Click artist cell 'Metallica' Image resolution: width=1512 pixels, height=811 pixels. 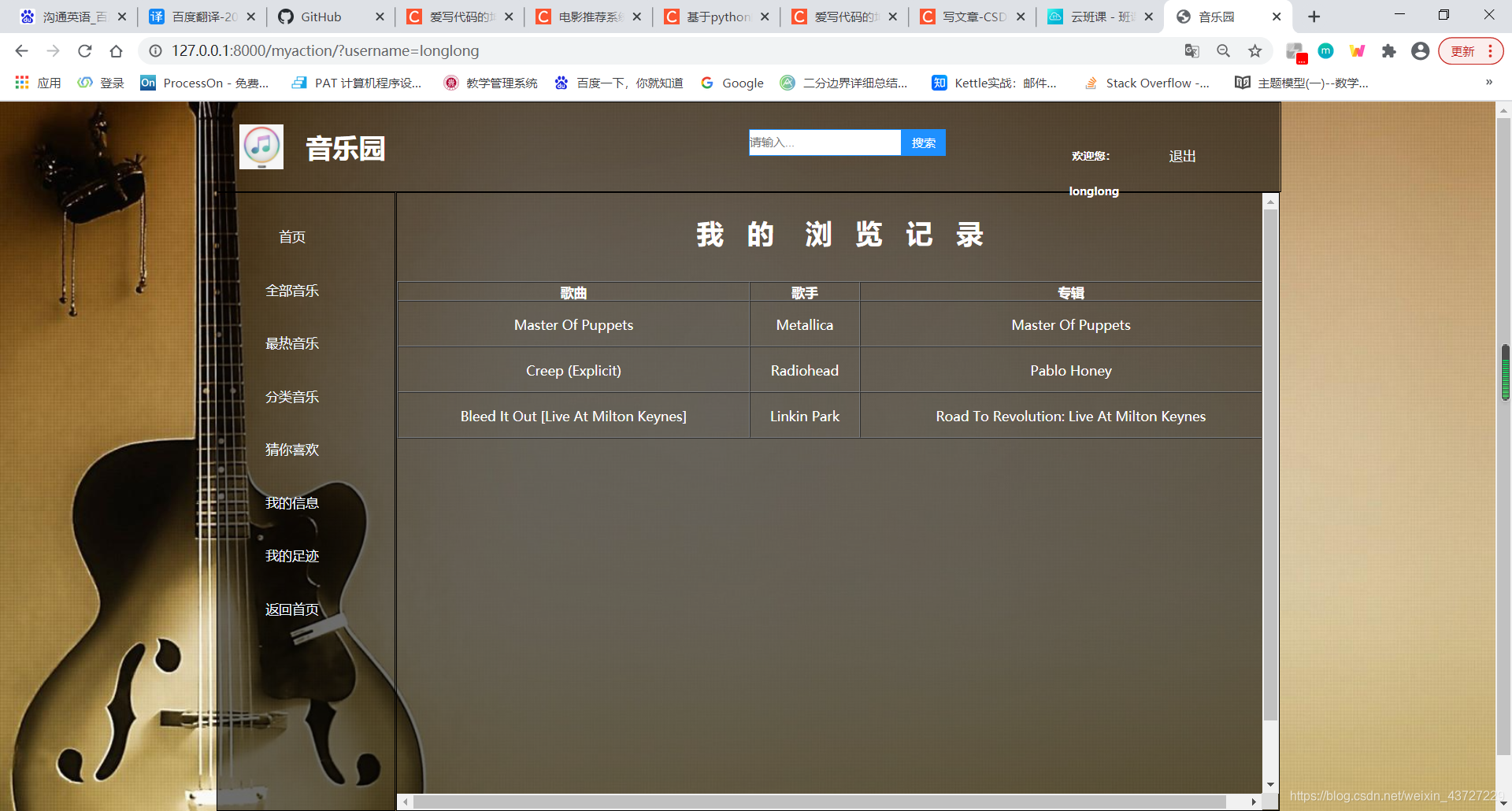tap(805, 324)
